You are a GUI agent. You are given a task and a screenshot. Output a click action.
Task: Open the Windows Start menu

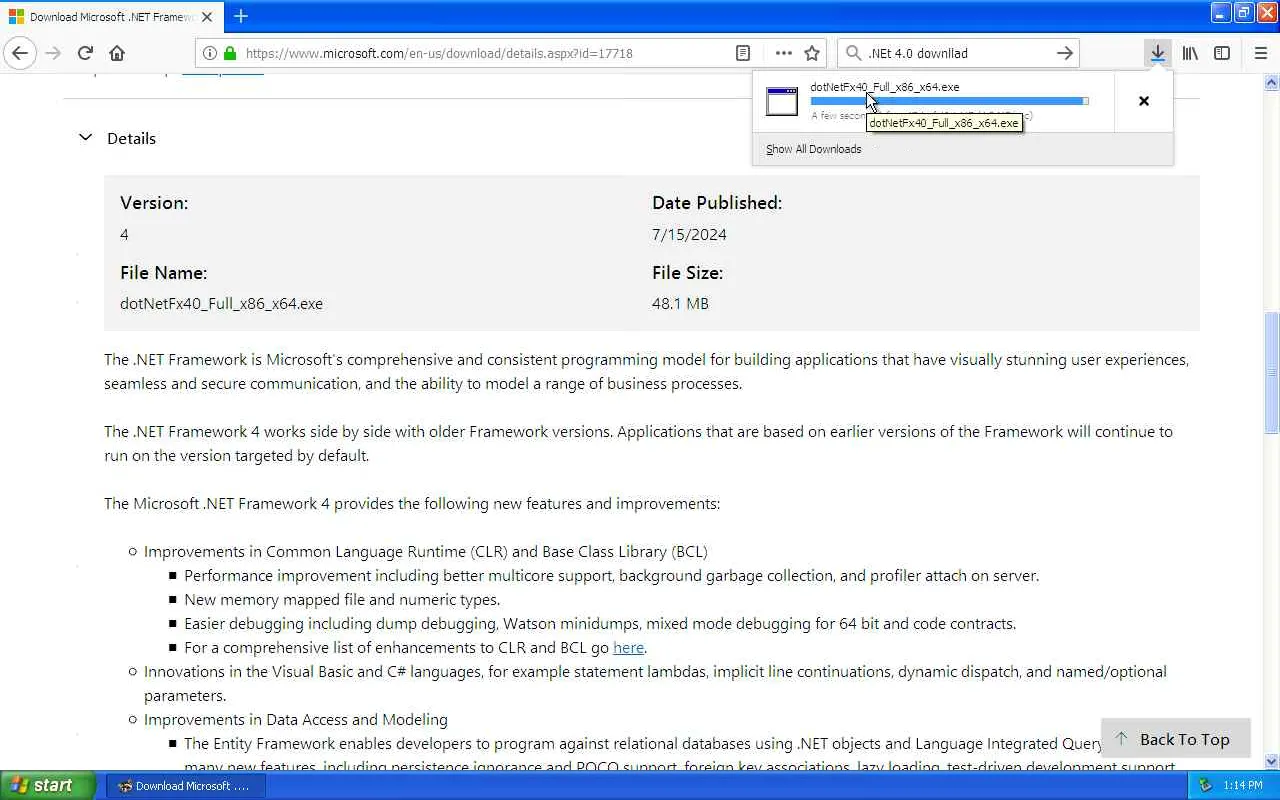[47, 785]
